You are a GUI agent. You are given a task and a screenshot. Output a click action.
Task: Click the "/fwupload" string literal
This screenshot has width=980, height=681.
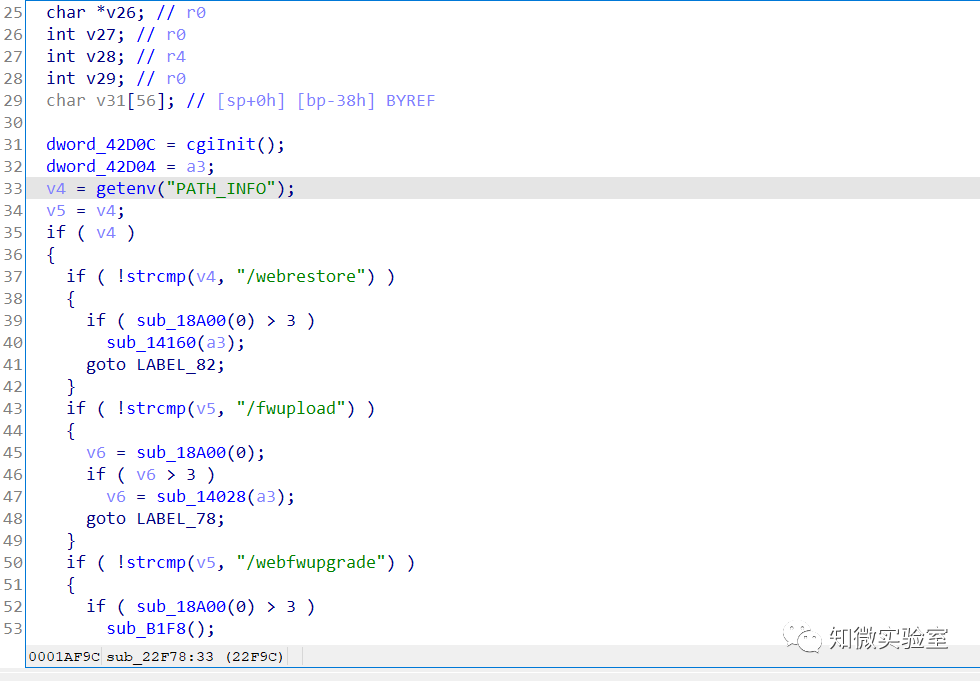(291, 408)
